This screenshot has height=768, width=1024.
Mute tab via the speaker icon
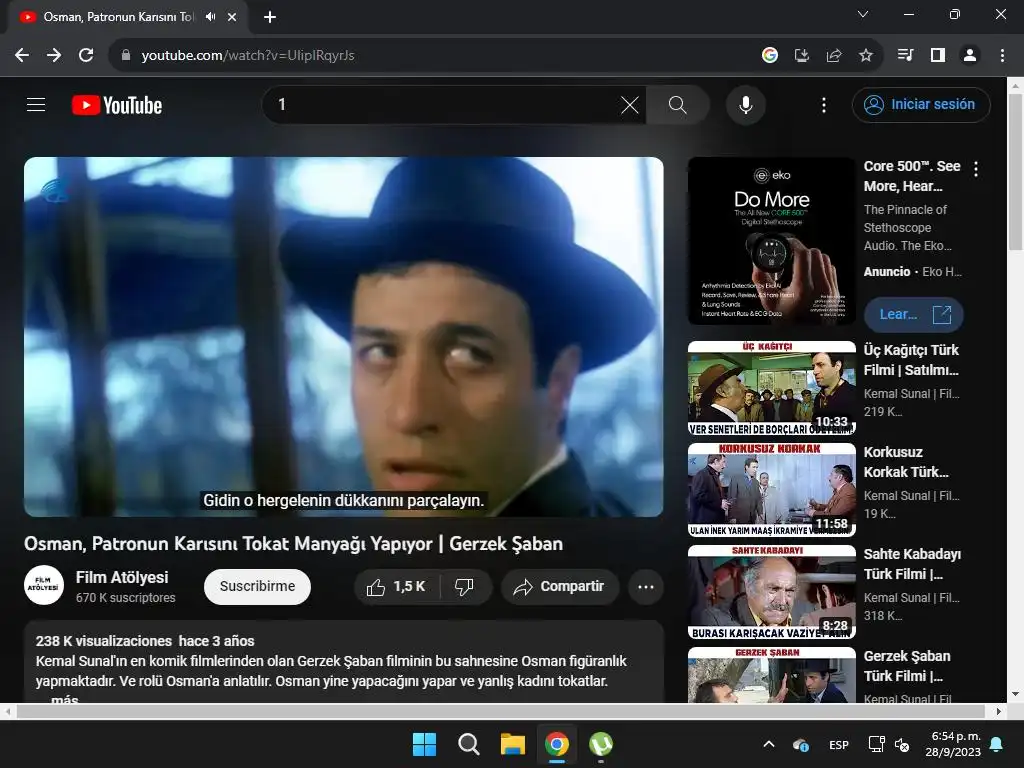(x=210, y=17)
